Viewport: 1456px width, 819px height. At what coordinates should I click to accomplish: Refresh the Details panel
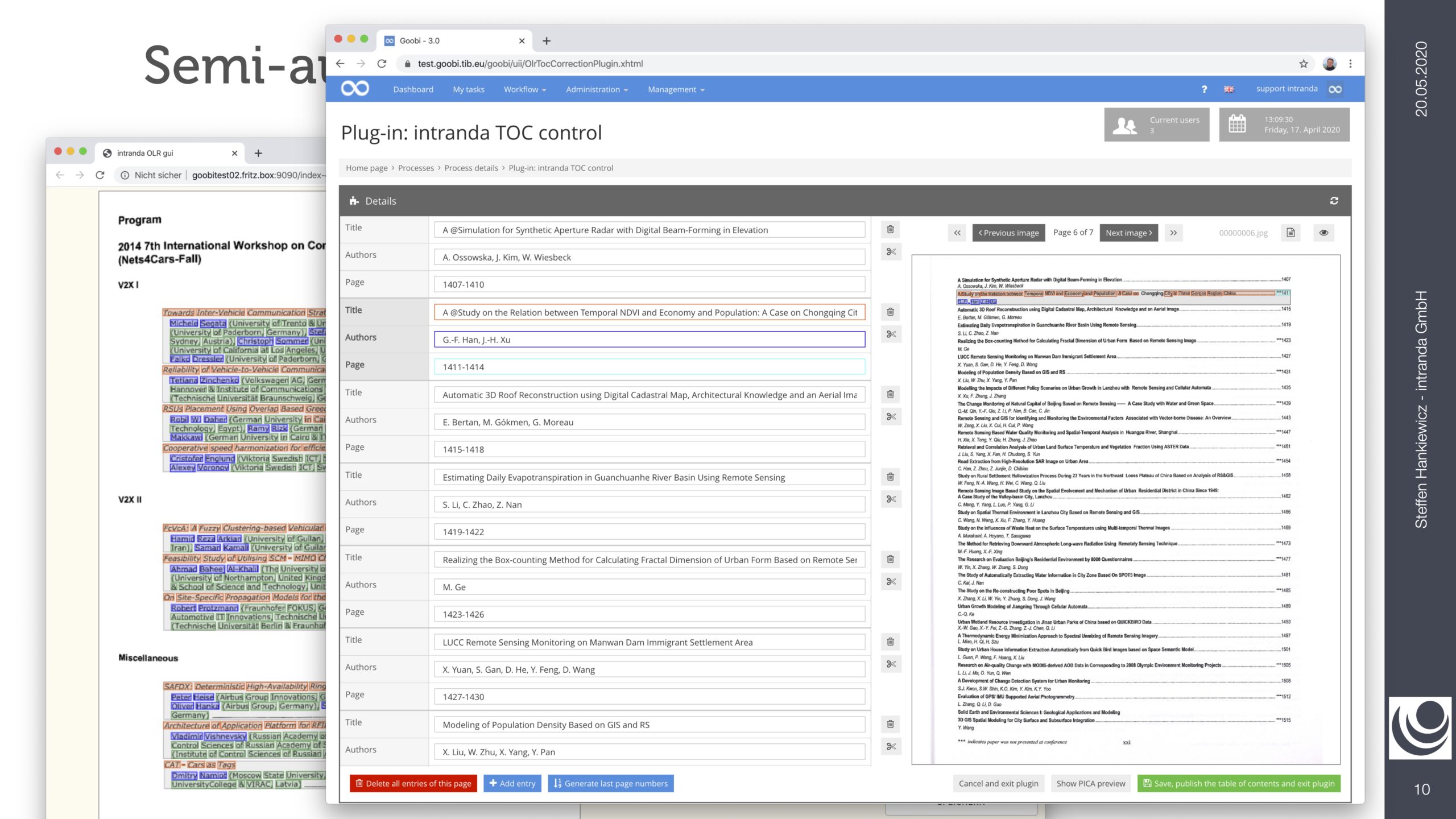[x=1334, y=201]
